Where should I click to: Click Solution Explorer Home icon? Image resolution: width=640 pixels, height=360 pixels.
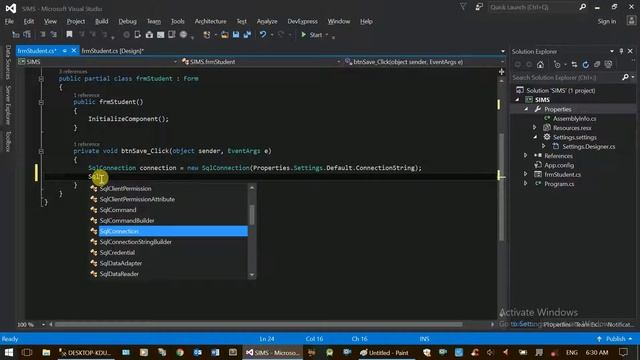[x=540, y=64]
